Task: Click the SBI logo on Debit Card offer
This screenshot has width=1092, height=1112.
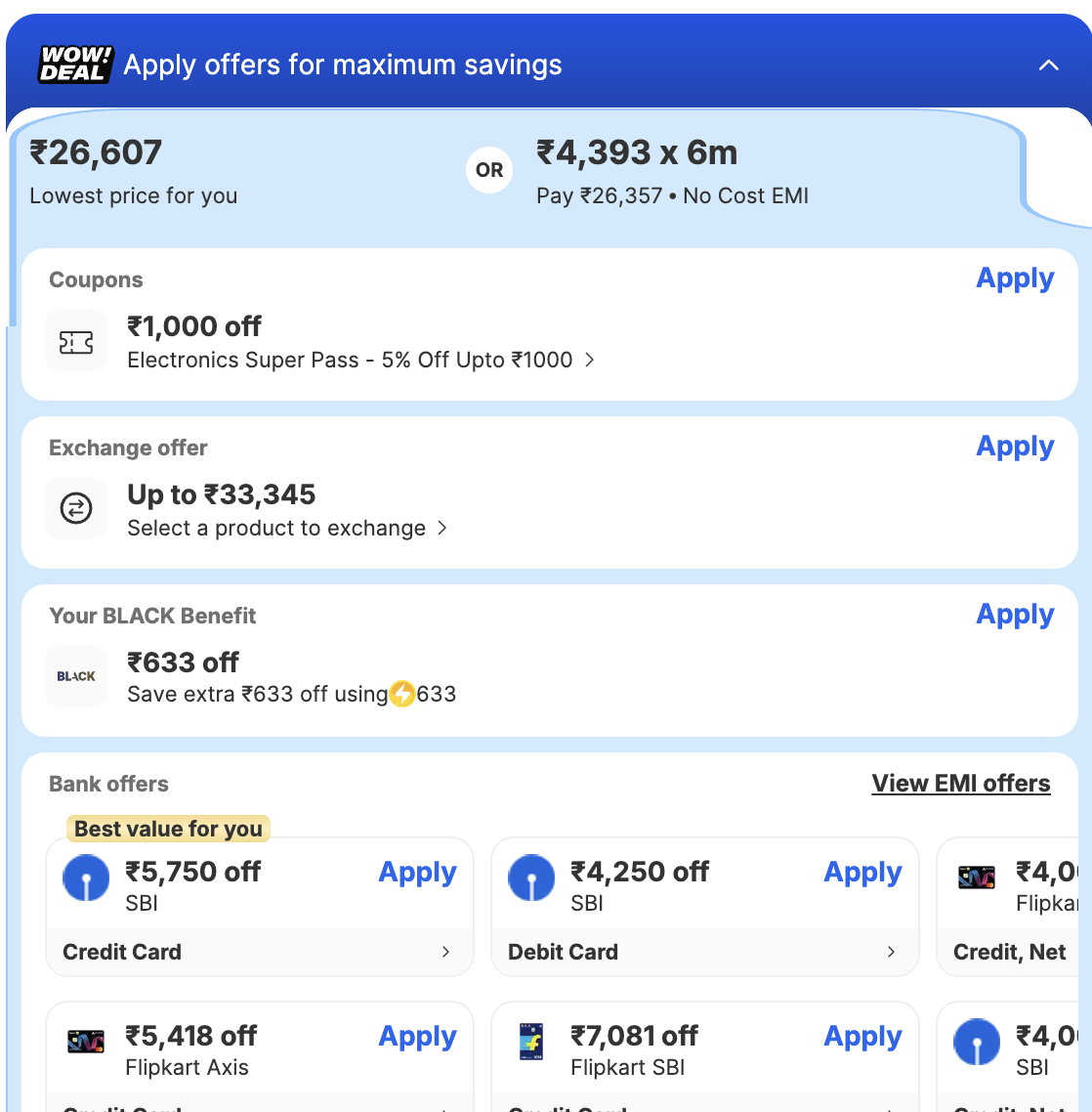Action: [531, 877]
